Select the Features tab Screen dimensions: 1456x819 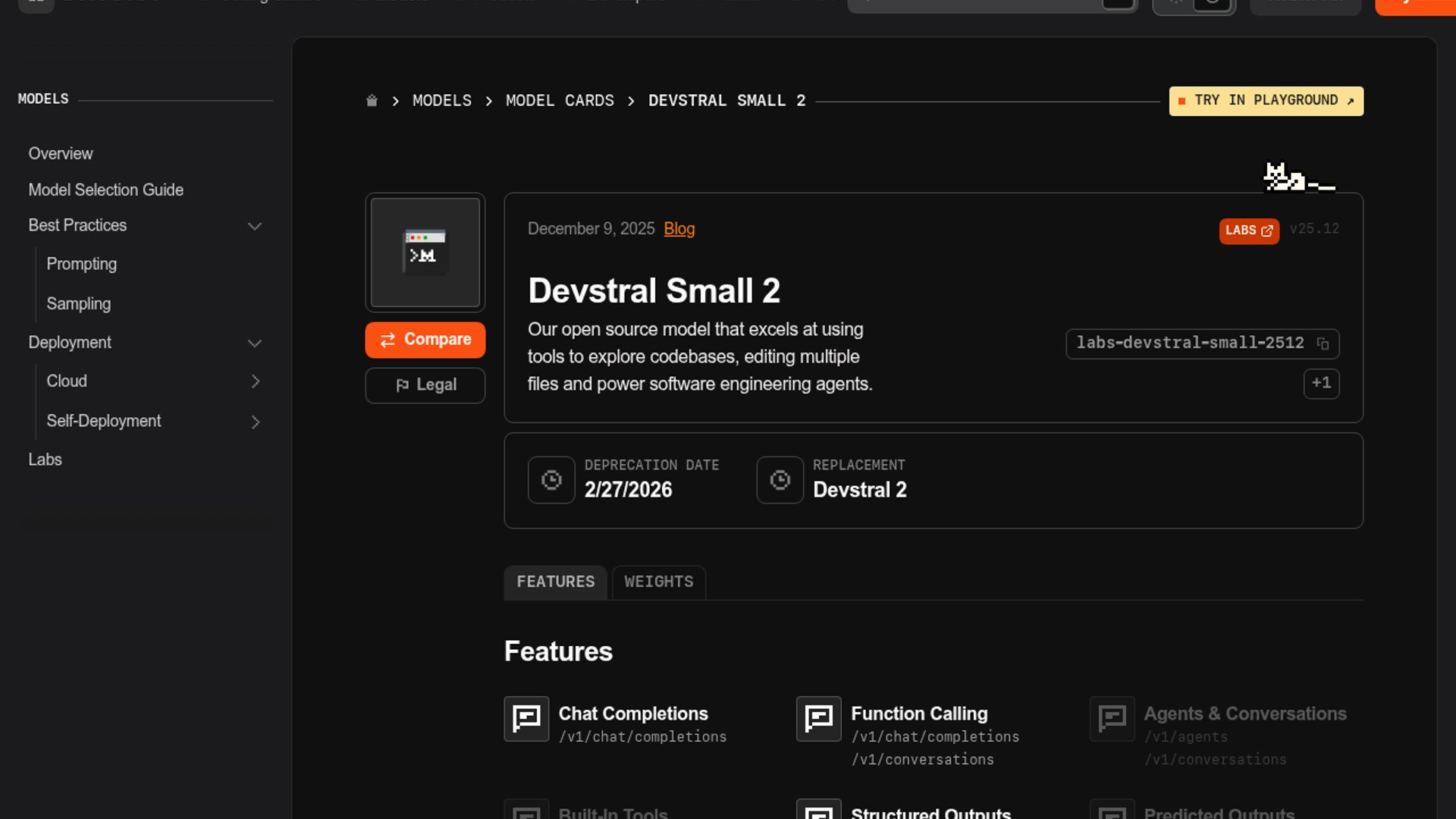(x=555, y=582)
